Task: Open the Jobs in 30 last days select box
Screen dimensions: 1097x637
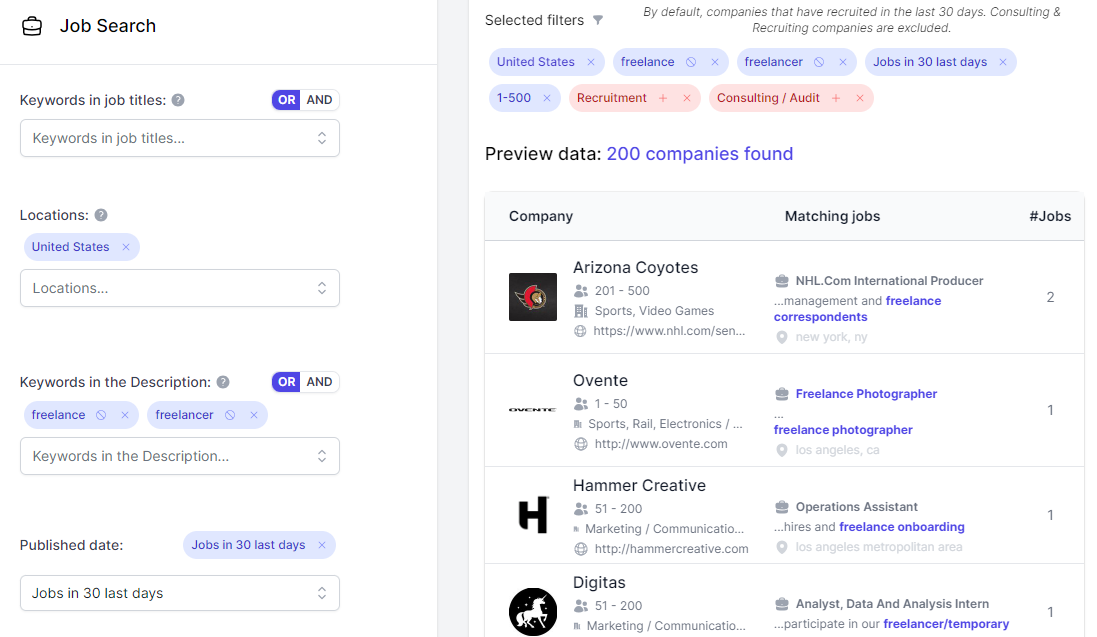Action: point(180,593)
